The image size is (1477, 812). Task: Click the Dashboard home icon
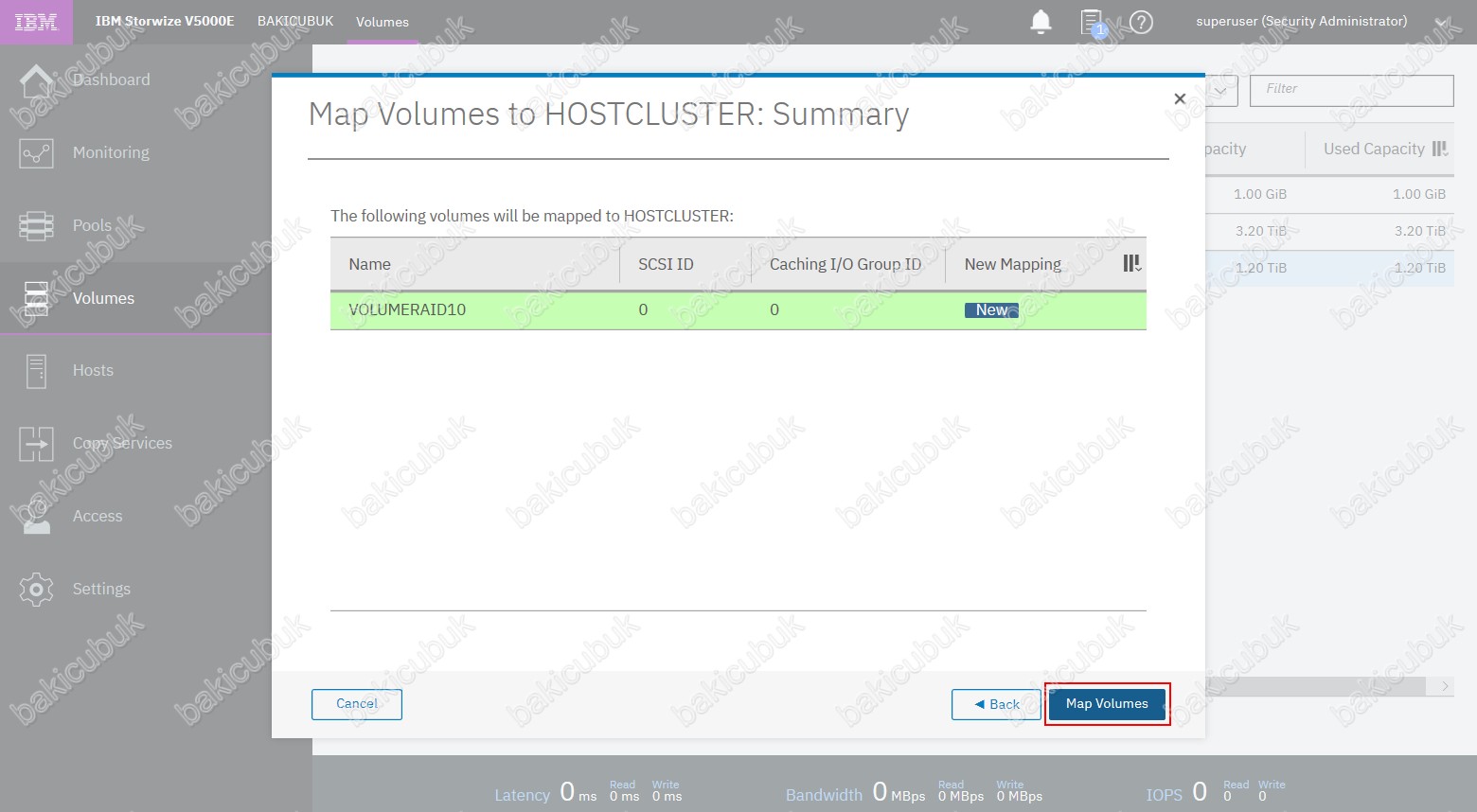pyautogui.click(x=36, y=80)
